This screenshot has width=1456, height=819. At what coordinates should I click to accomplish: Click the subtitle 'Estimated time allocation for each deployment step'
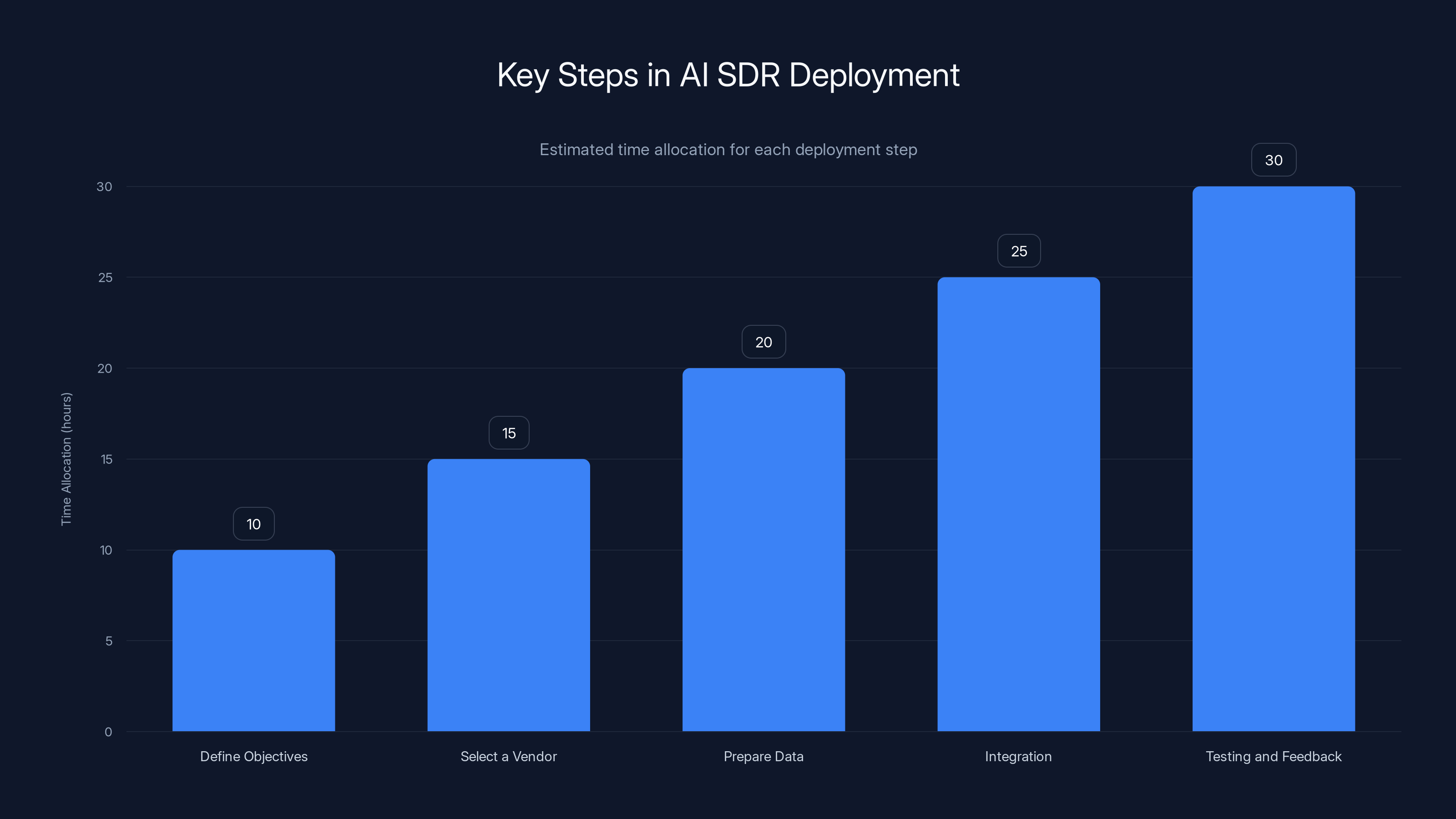tap(728, 150)
